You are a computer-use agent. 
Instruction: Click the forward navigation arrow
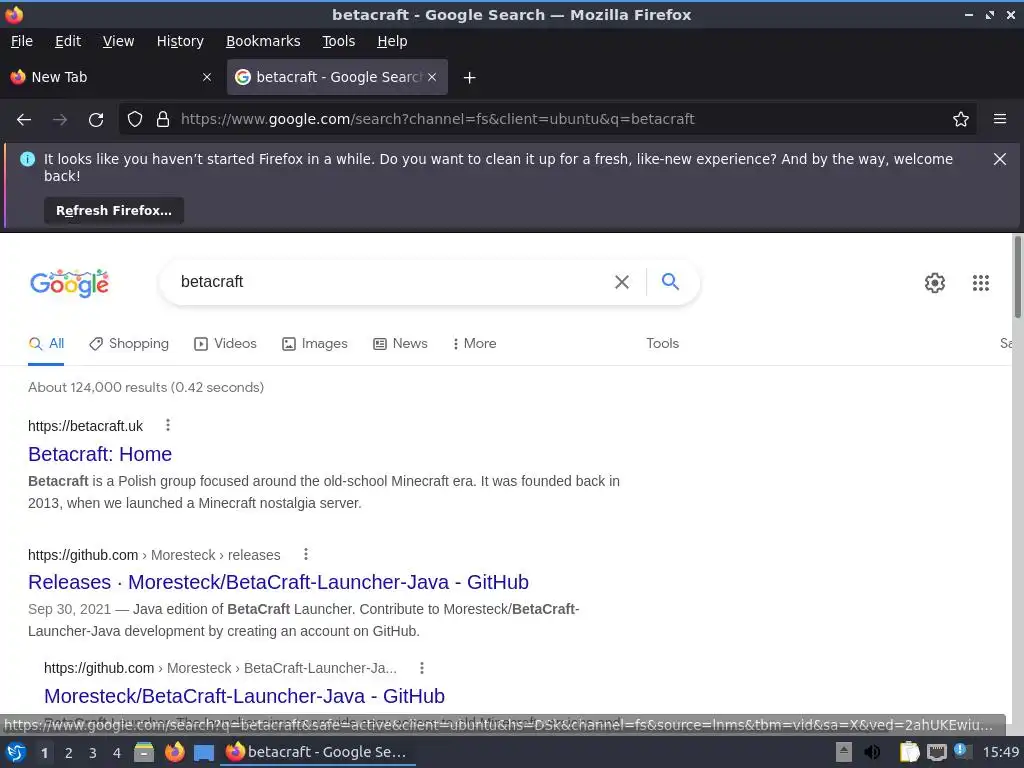point(60,120)
